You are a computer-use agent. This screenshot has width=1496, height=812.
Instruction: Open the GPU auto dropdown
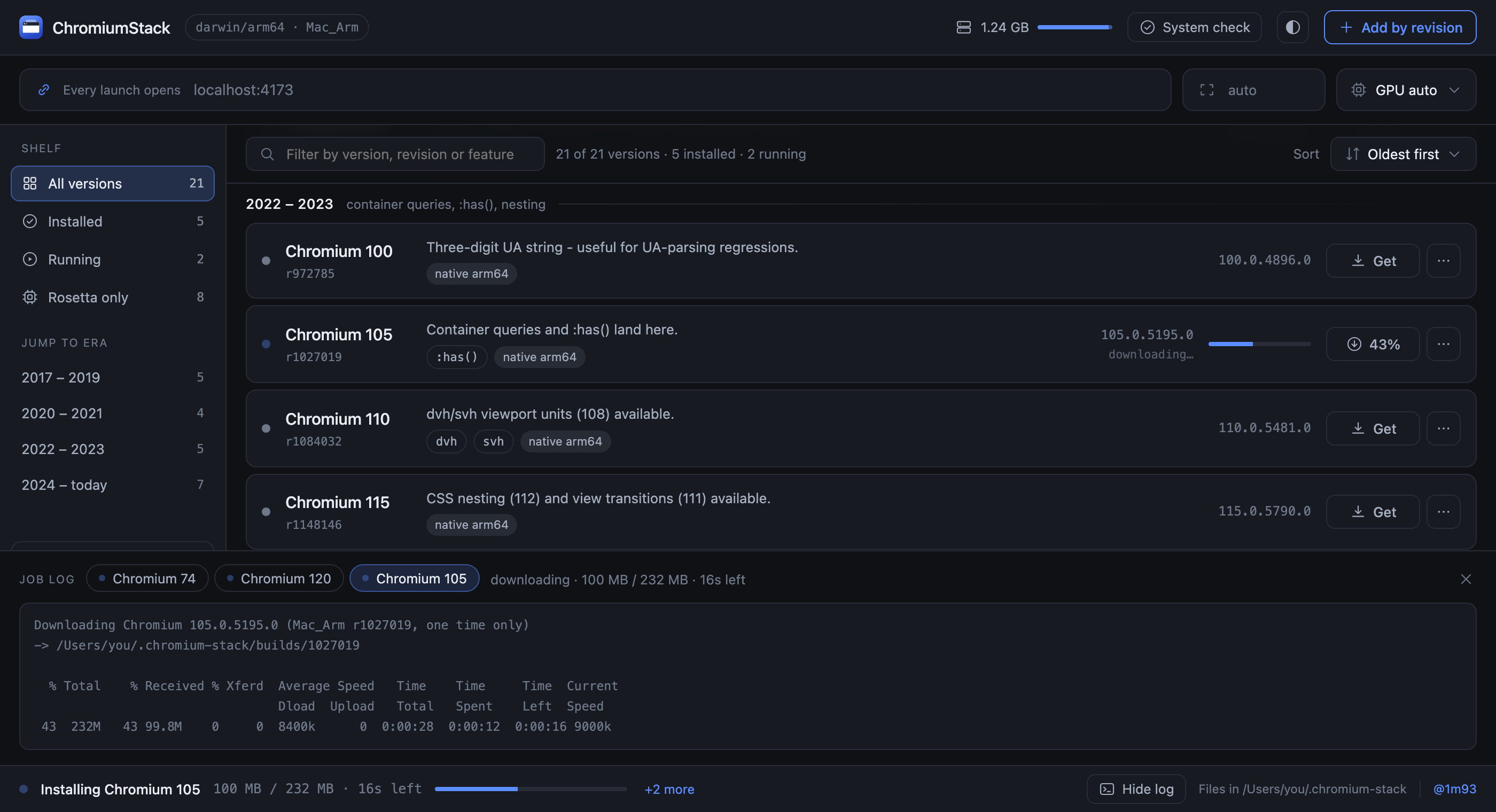click(x=1406, y=90)
